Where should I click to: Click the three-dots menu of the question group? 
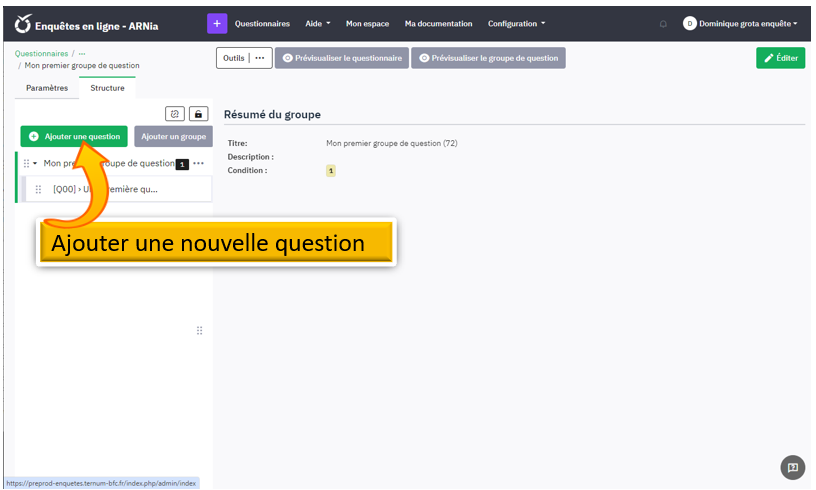coord(199,163)
